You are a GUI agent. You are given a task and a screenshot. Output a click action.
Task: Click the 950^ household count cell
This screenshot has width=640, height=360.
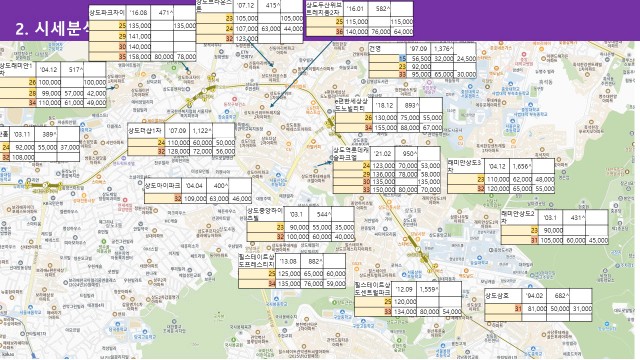pyautogui.click(x=407, y=154)
